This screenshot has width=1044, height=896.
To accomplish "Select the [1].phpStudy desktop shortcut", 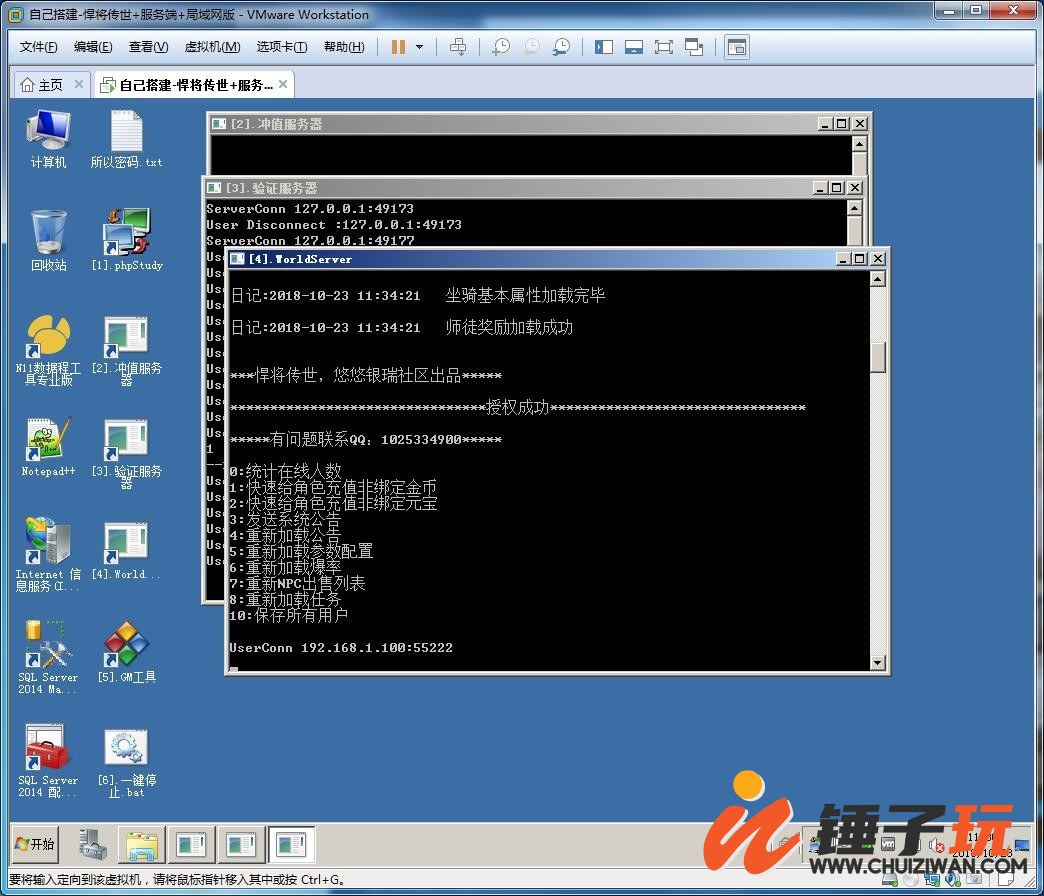I will pos(127,240).
